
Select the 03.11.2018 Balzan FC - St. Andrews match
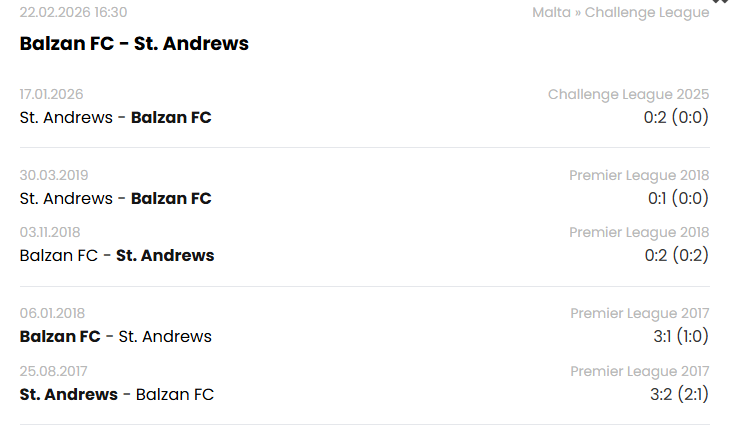coord(117,255)
